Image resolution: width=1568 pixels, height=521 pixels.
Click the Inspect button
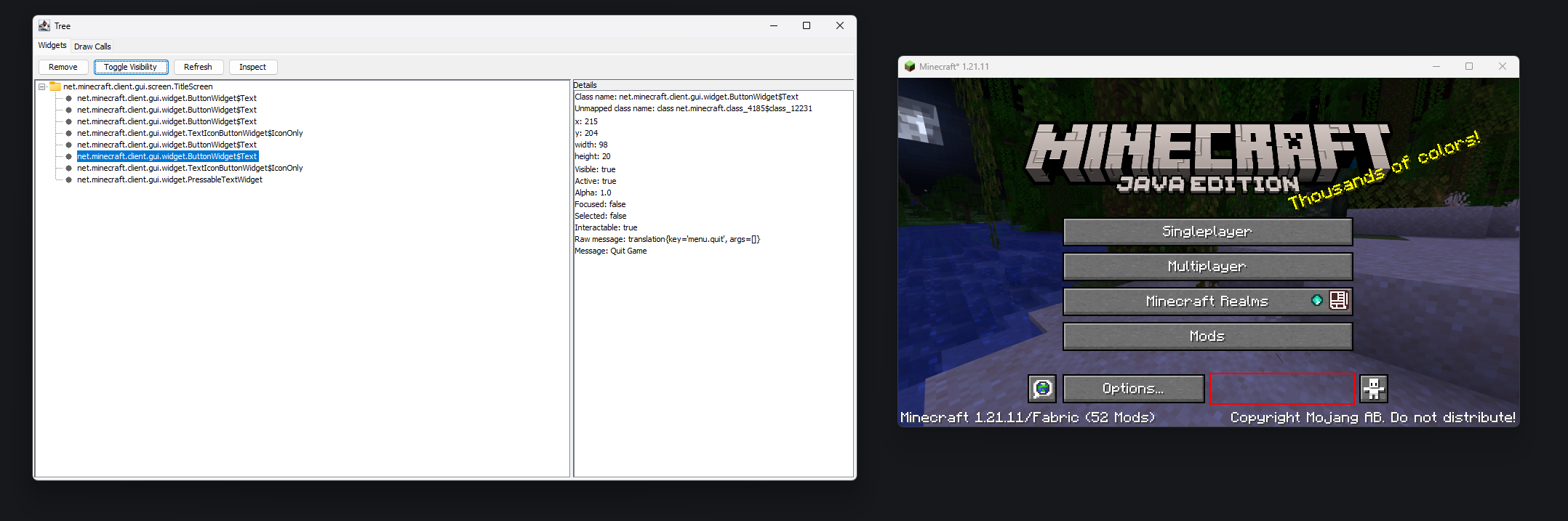[253, 67]
